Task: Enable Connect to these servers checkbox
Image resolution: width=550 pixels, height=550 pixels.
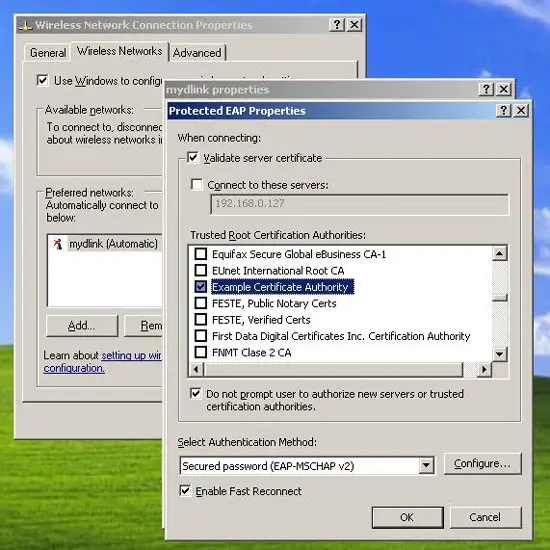Action: (x=197, y=185)
